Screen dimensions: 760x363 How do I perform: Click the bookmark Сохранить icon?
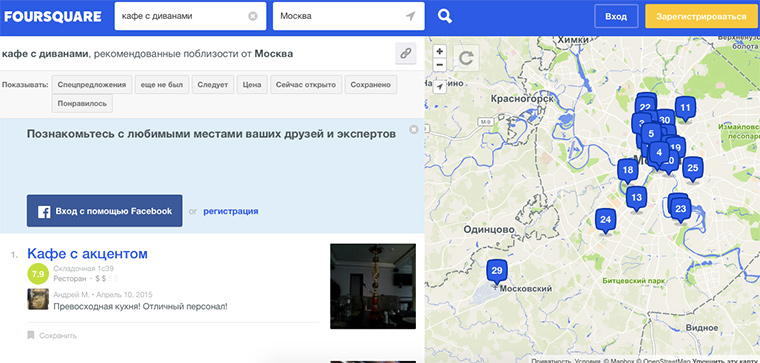(31, 335)
